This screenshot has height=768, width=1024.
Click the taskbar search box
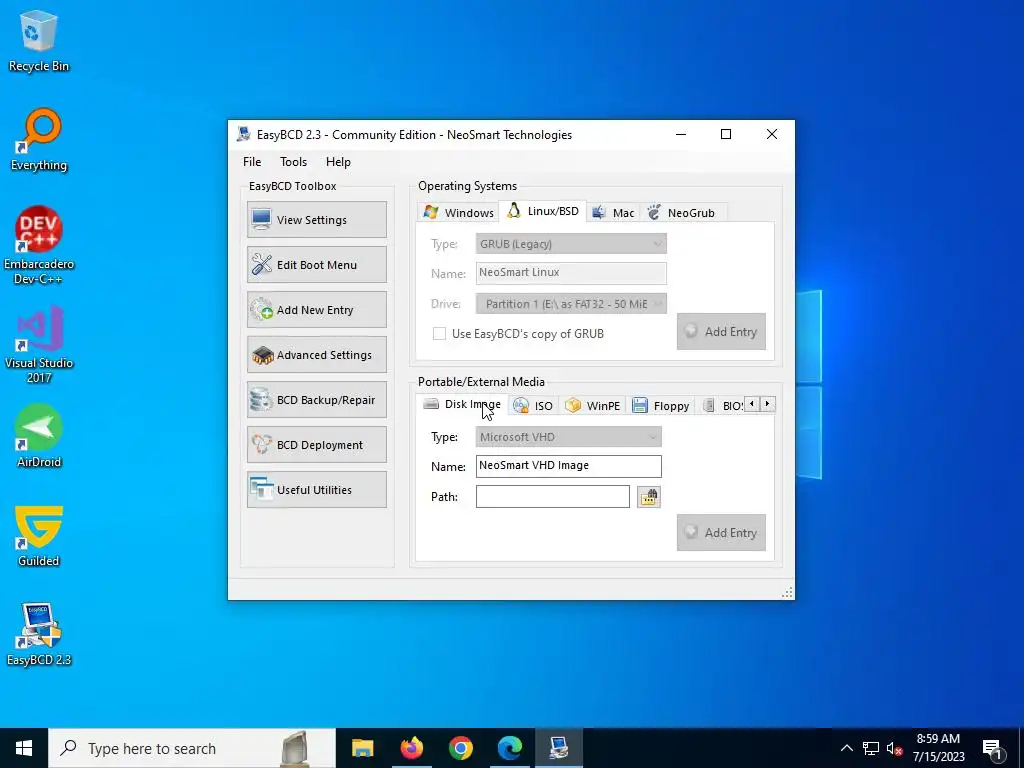tap(192, 748)
